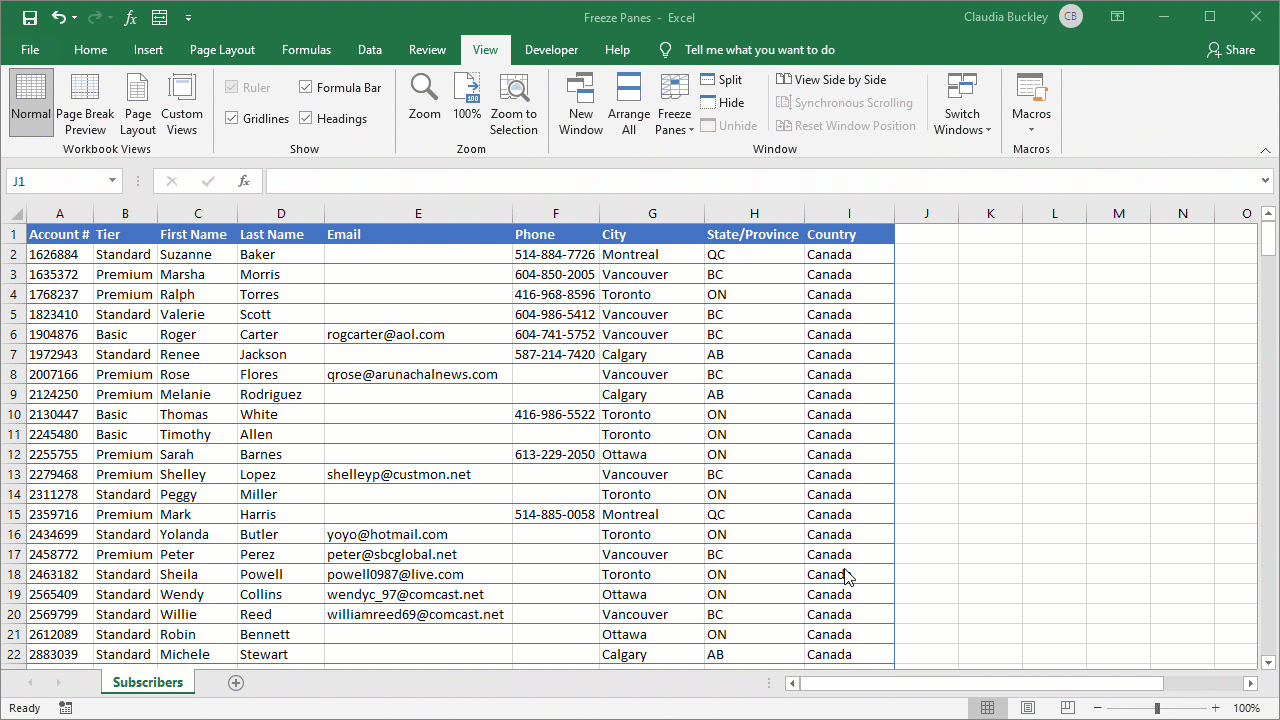The image size is (1280, 720).
Task: Expand the Name Box dropdown arrow
Action: coord(113,181)
